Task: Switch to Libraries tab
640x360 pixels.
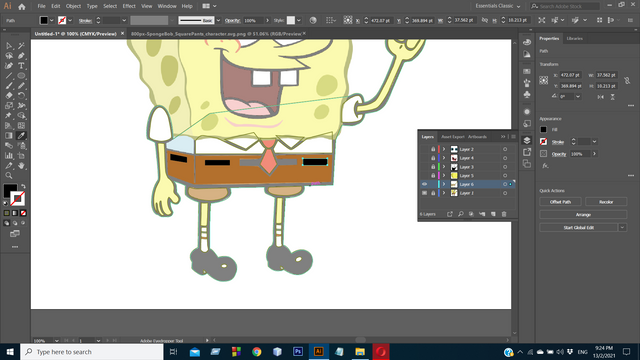Action: pos(575,38)
